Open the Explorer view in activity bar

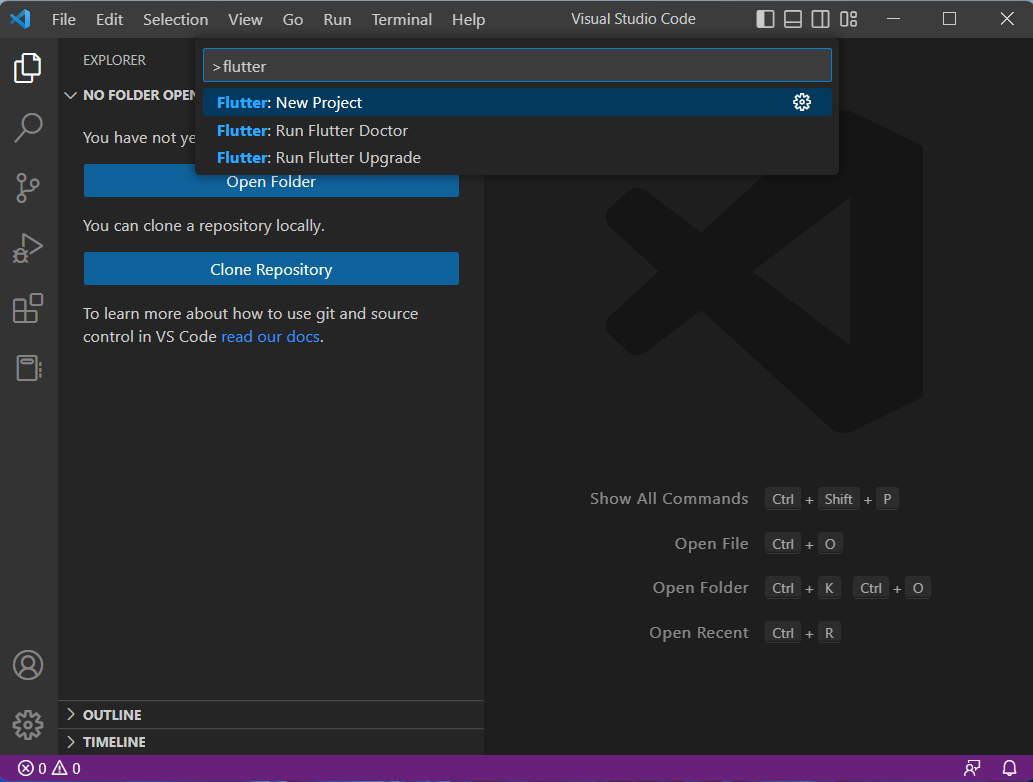[x=28, y=68]
